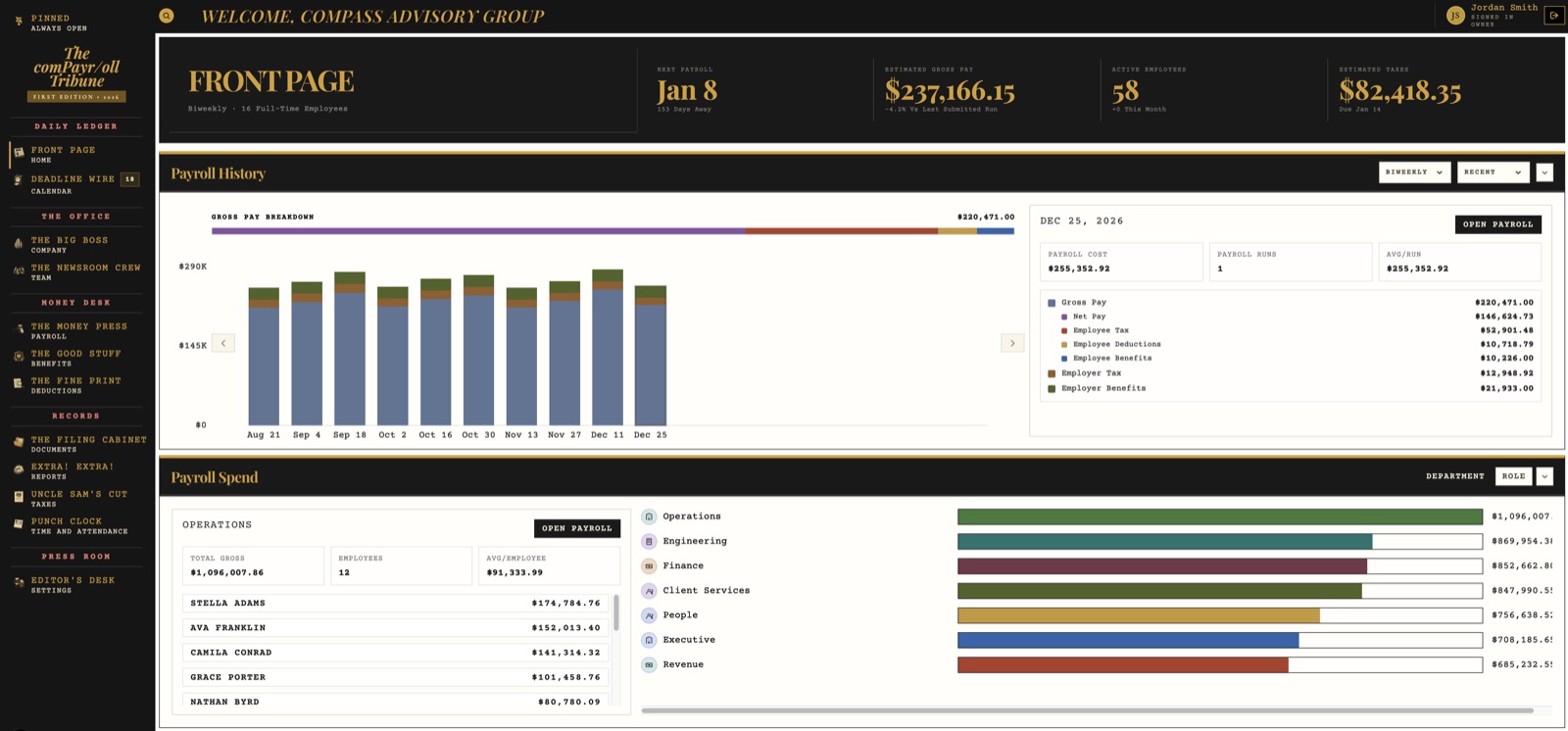Click the Extra! Extra! reports icon

19,470
